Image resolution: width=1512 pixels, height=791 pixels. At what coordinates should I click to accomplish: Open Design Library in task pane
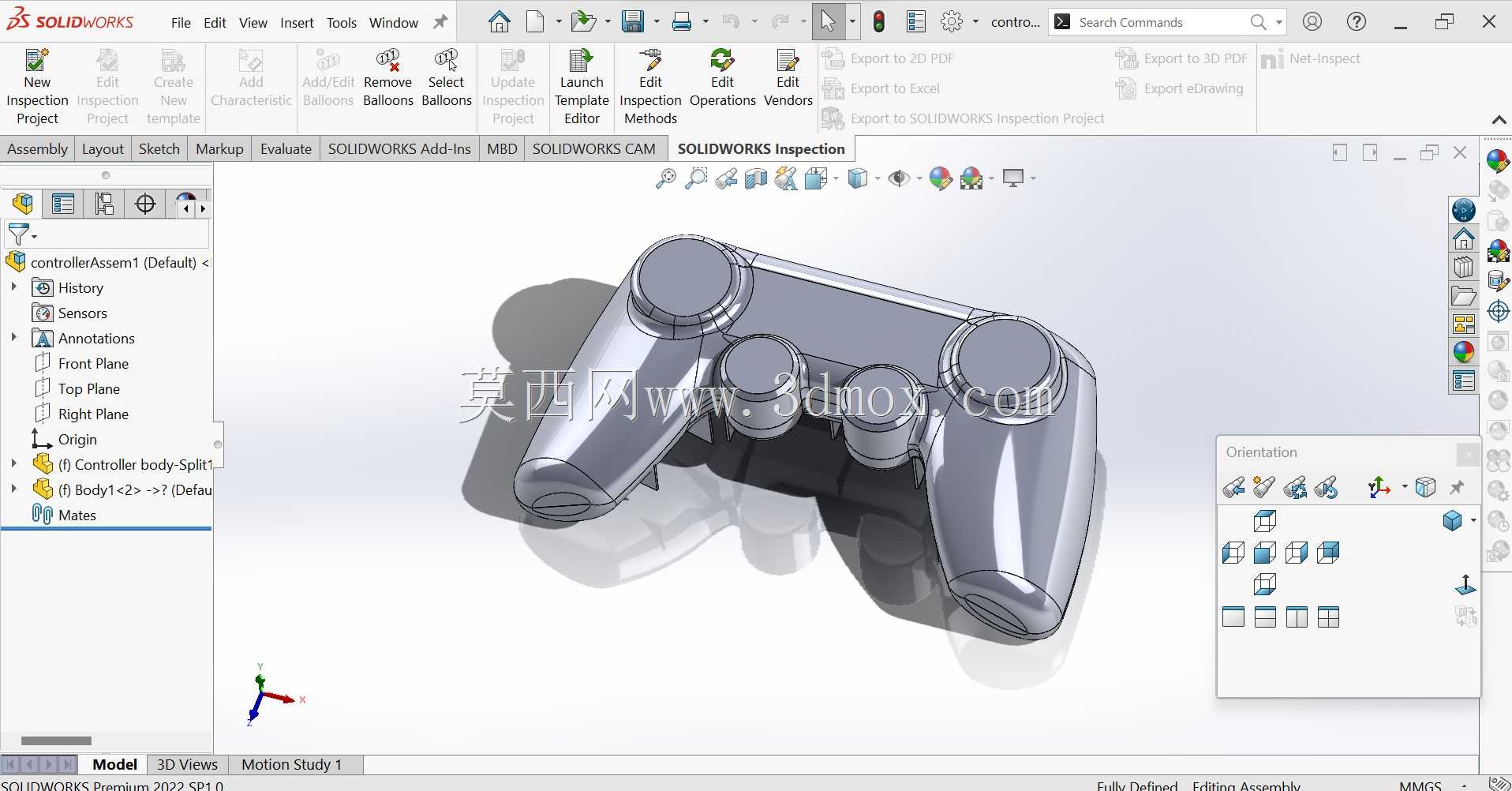[x=1464, y=268]
